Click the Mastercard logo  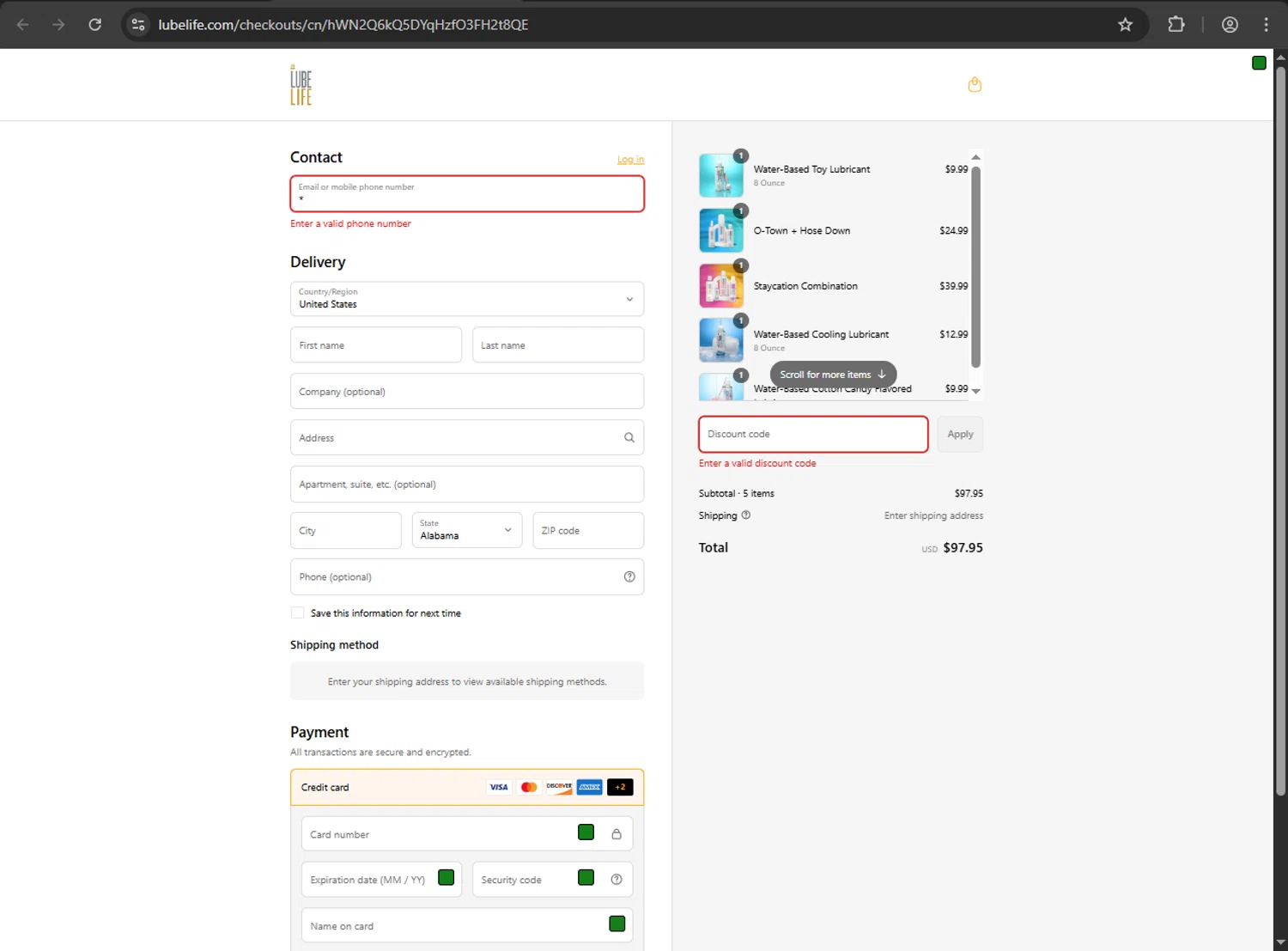529,787
